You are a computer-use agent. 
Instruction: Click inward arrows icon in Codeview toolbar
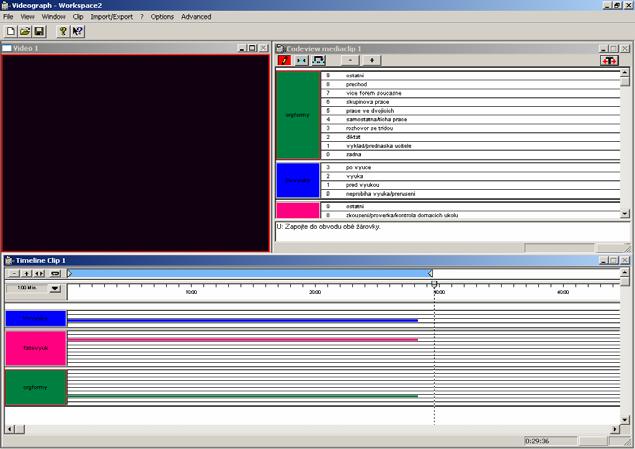[x=301, y=60]
